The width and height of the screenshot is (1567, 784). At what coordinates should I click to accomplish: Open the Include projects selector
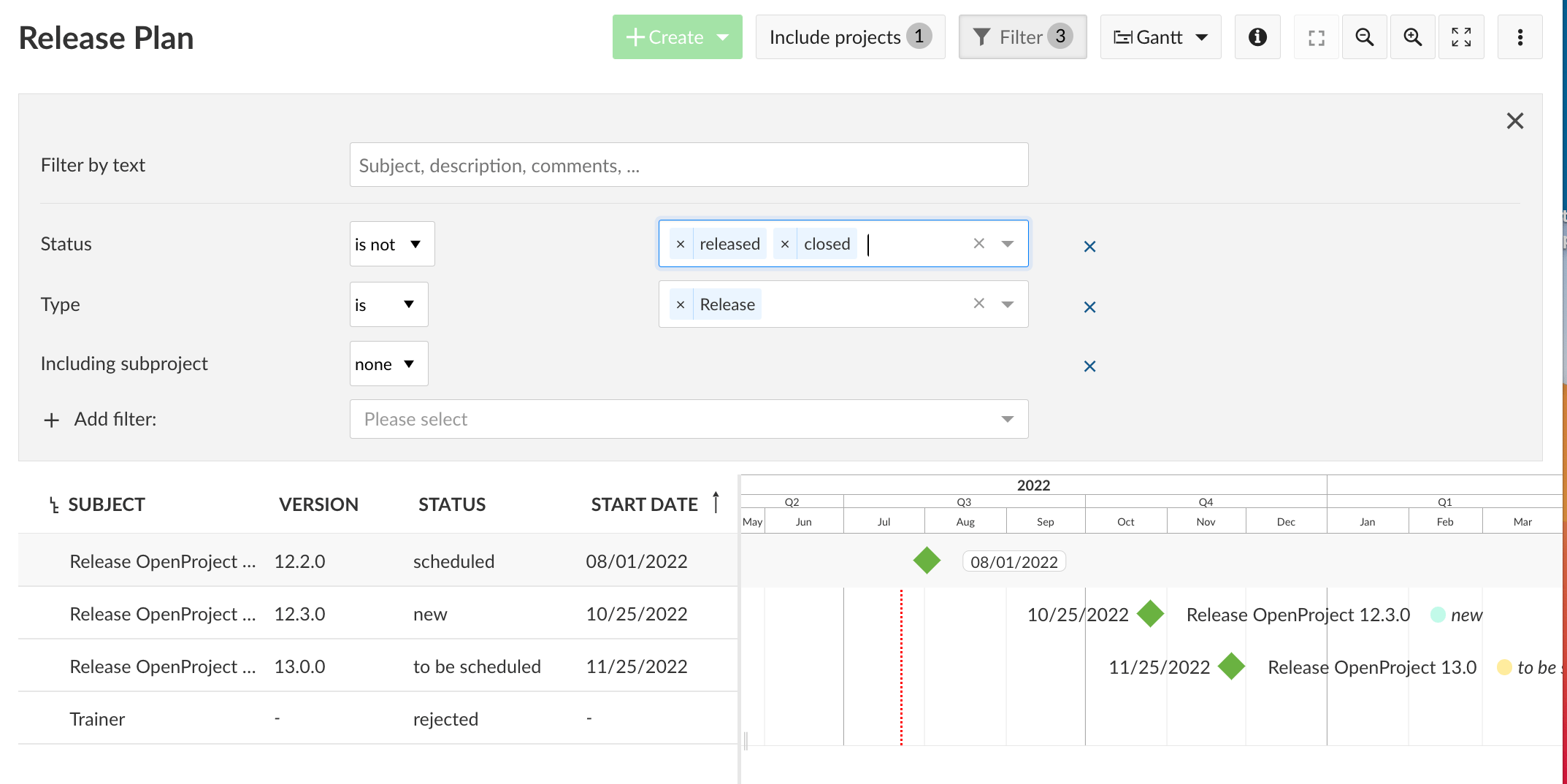click(849, 36)
